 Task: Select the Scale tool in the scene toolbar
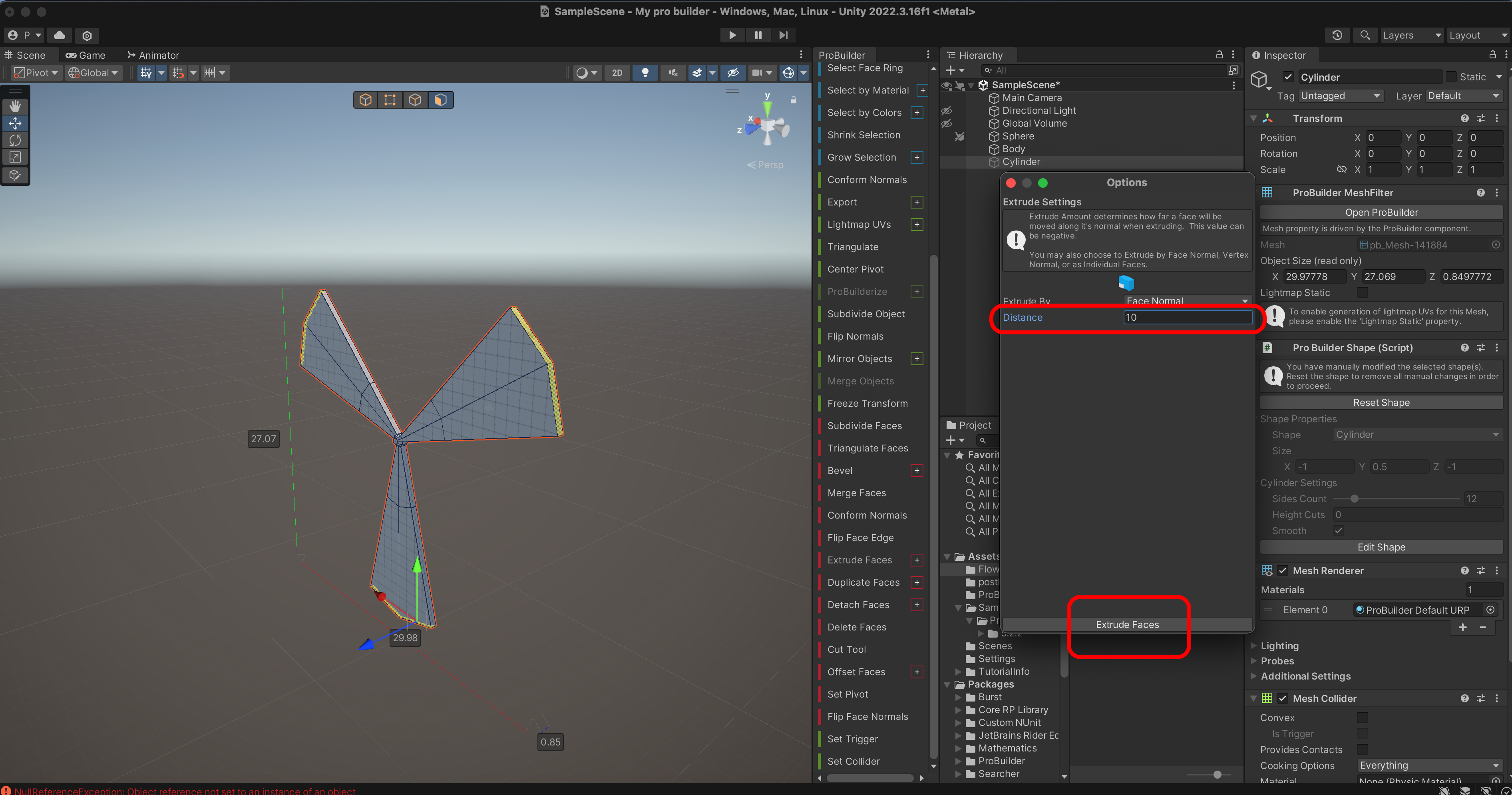click(15, 157)
